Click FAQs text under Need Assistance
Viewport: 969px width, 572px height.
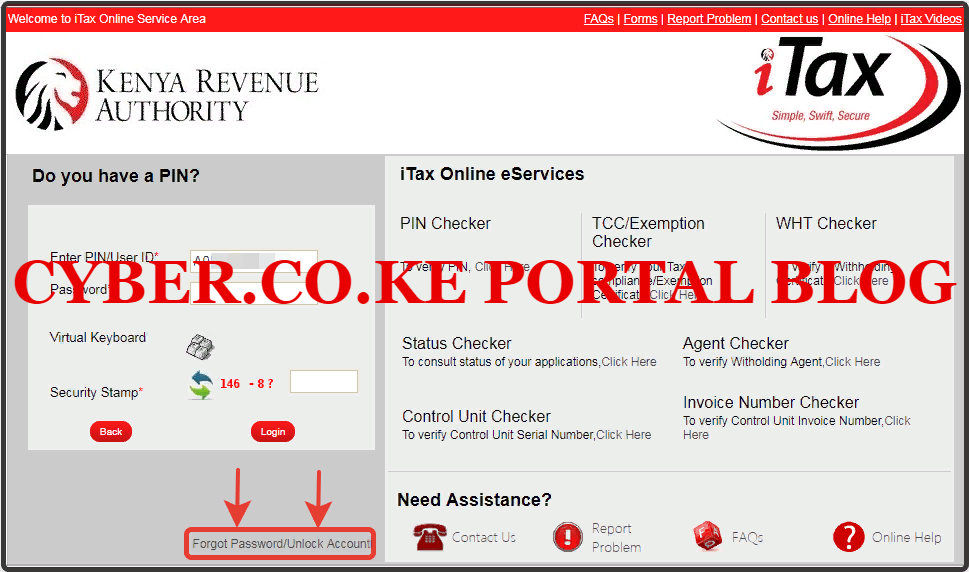point(747,537)
